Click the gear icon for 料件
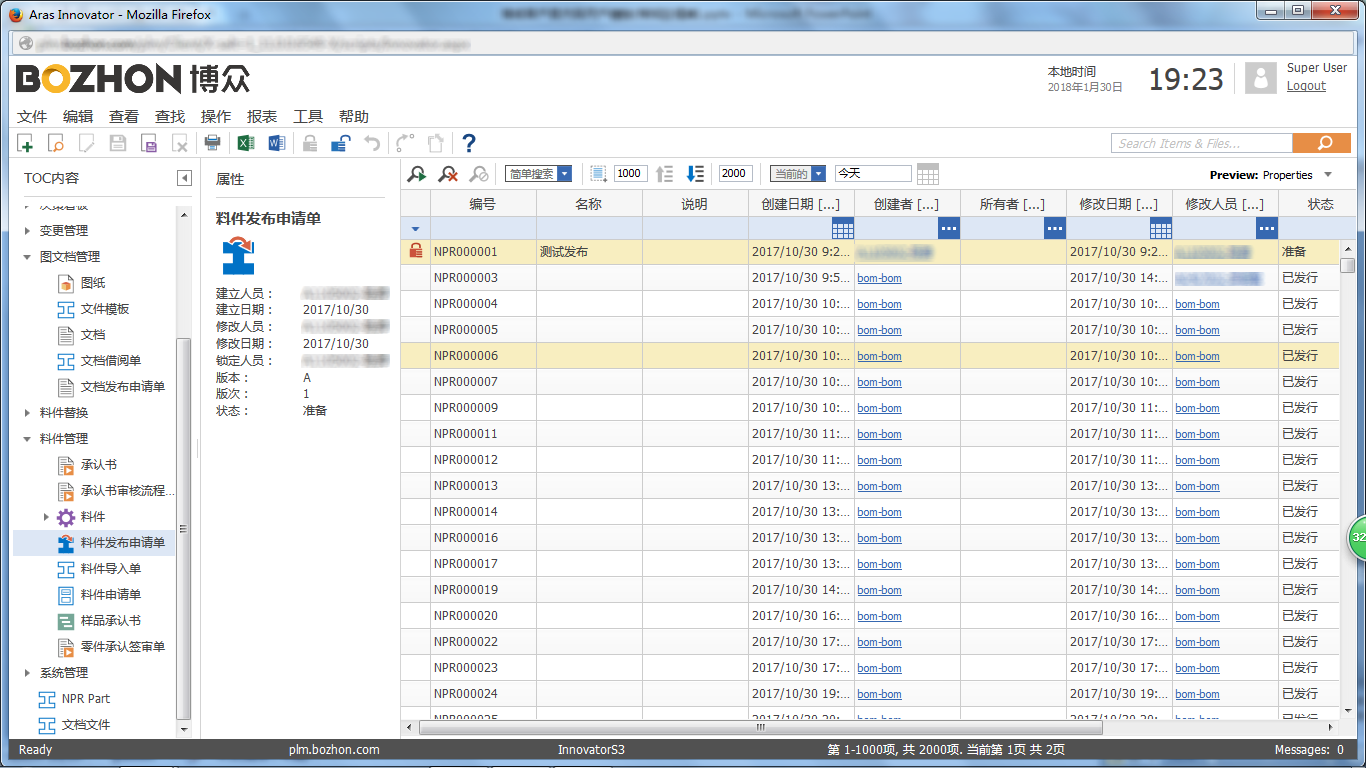Viewport: 1366px width, 768px height. (66, 517)
